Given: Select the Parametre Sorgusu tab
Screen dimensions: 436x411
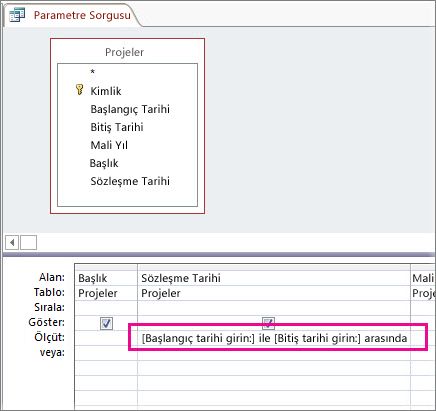Looking at the screenshot, I should coord(72,15).
